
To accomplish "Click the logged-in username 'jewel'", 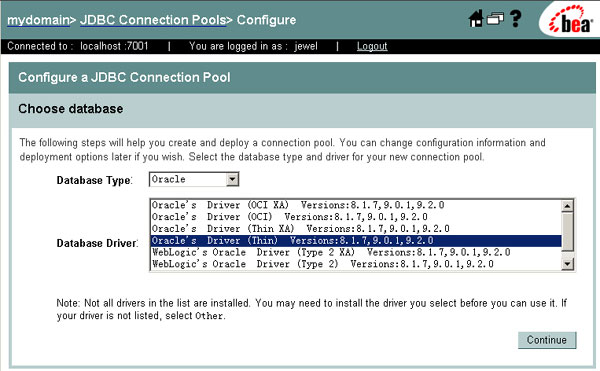I will pyautogui.click(x=306, y=46).
